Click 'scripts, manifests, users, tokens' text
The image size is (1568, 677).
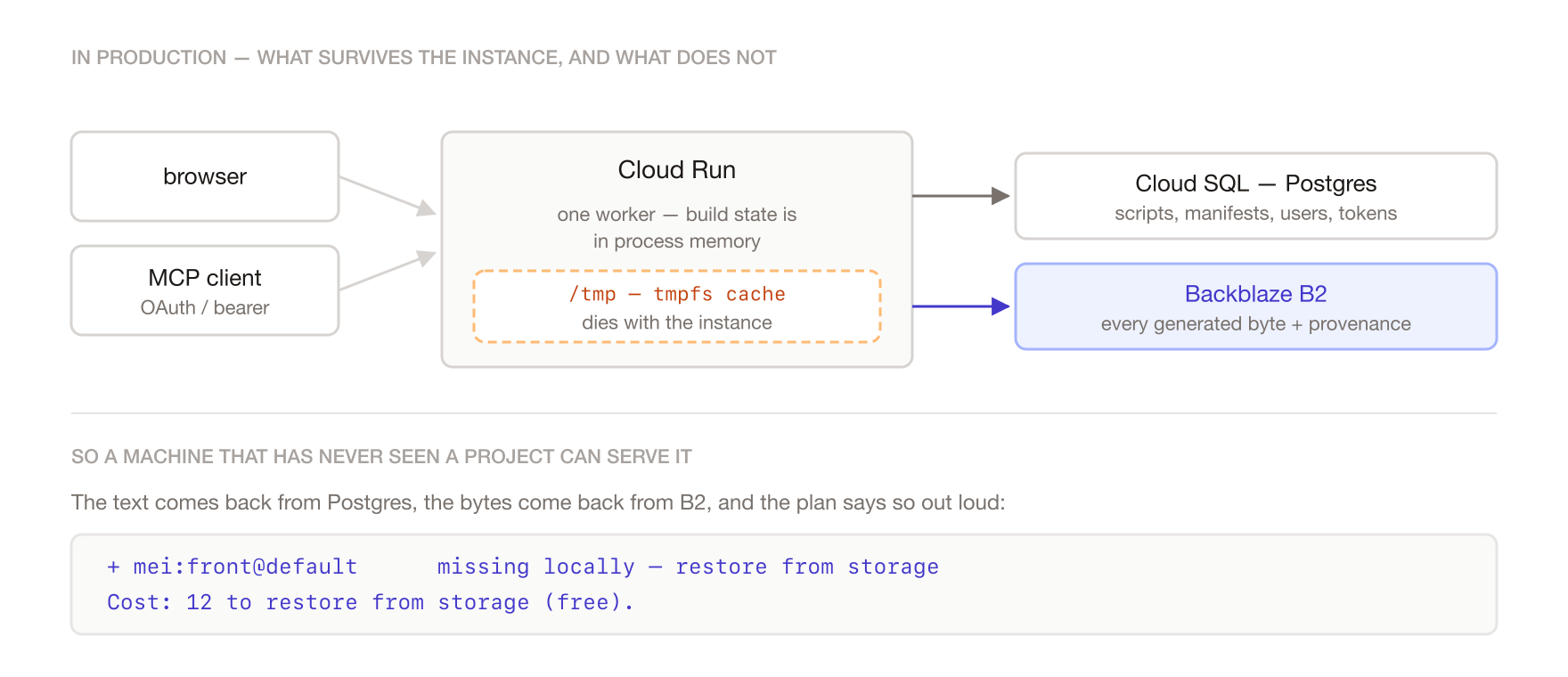tap(1256, 214)
